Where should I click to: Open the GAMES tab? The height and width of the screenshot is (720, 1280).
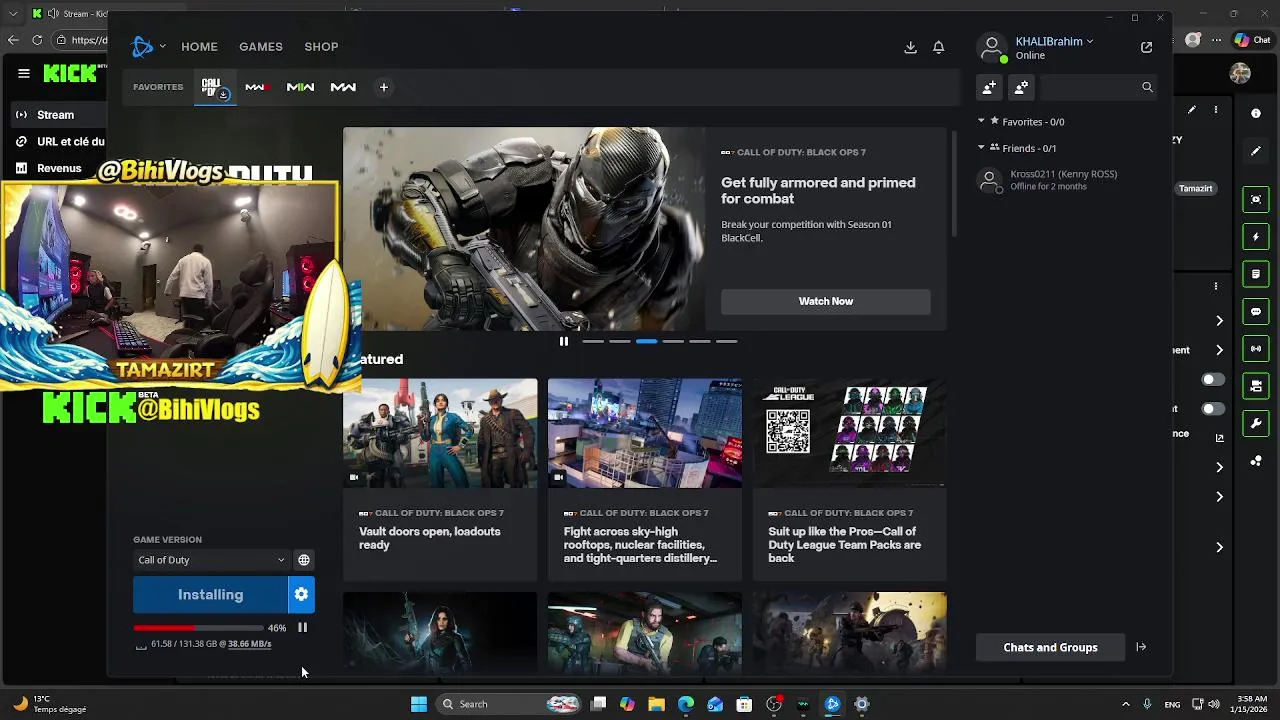pyautogui.click(x=261, y=47)
